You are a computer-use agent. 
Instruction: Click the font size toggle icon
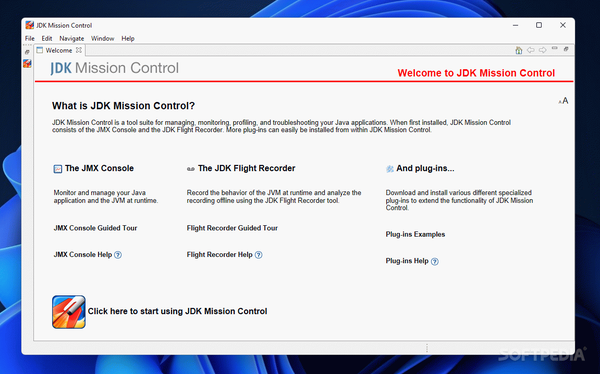click(x=563, y=101)
